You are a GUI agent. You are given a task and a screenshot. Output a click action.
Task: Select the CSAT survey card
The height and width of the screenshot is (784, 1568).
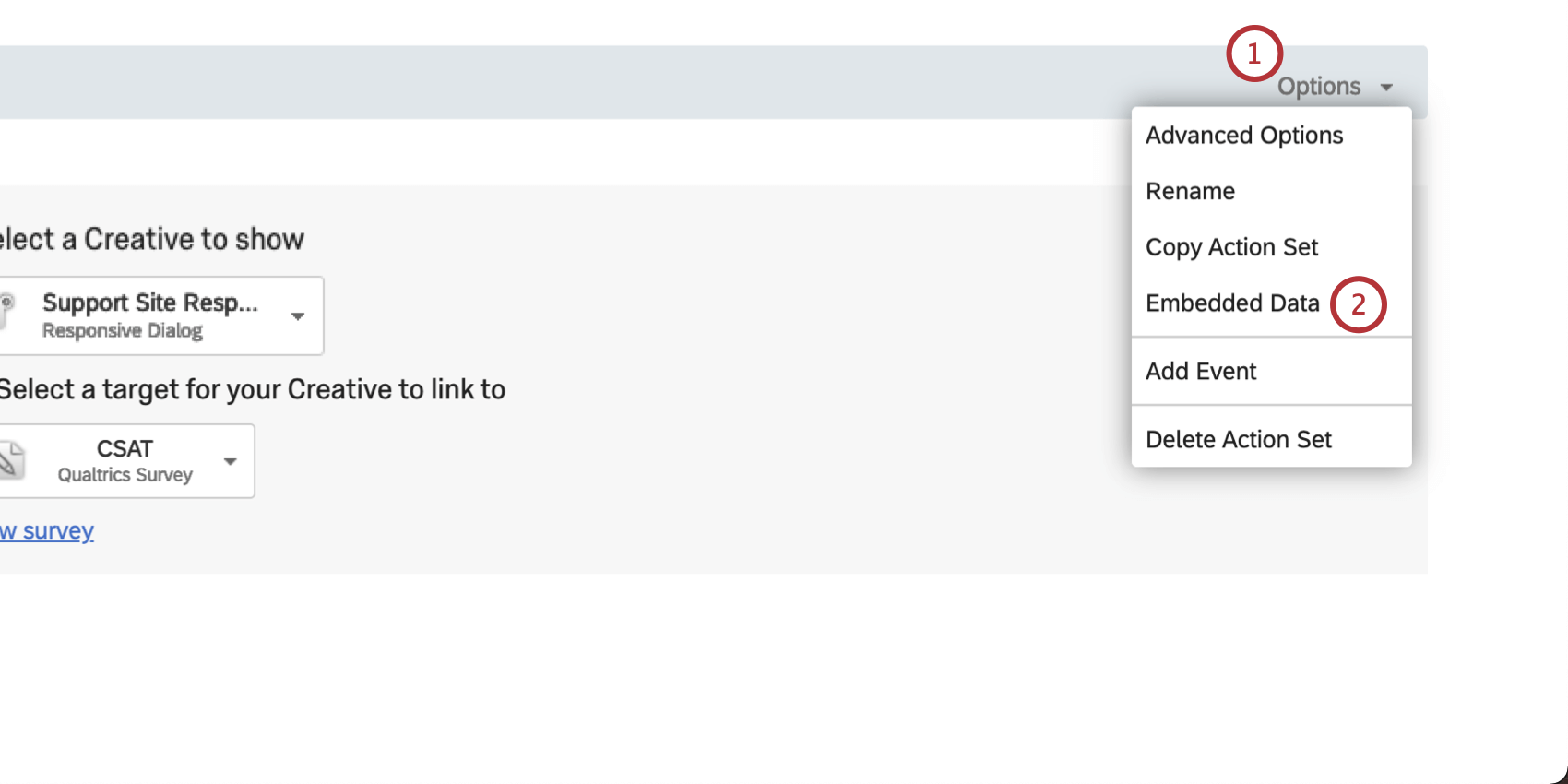pyautogui.click(x=125, y=461)
